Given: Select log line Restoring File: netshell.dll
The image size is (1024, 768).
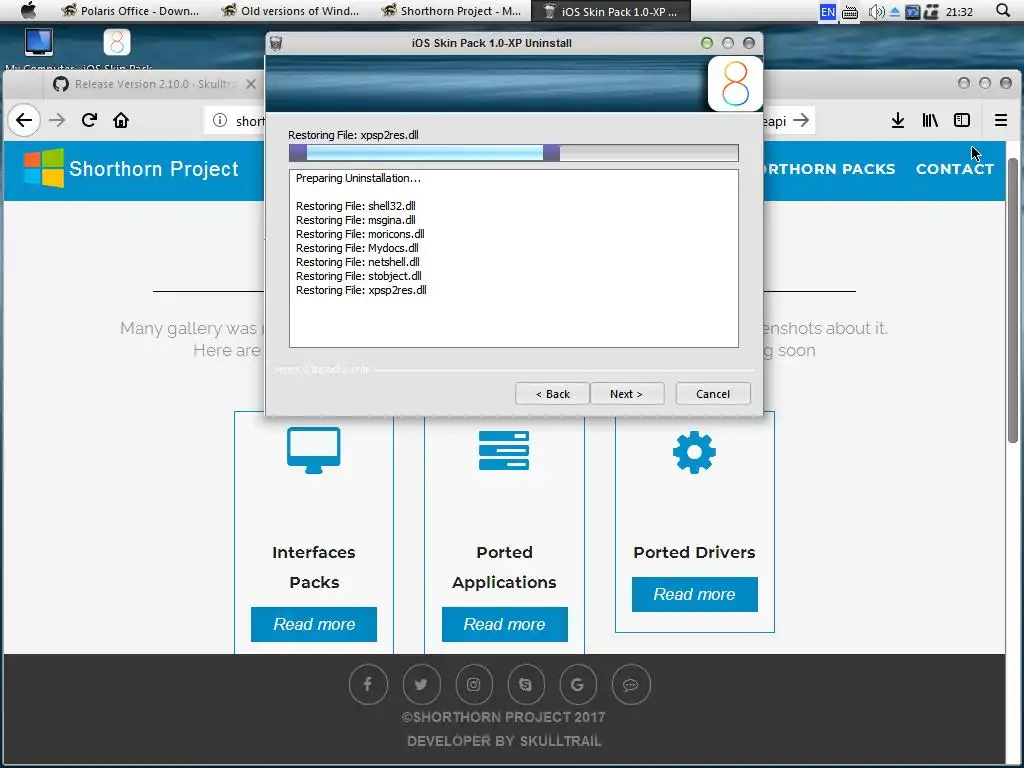Looking at the screenshot, I should tap(357, 262).
